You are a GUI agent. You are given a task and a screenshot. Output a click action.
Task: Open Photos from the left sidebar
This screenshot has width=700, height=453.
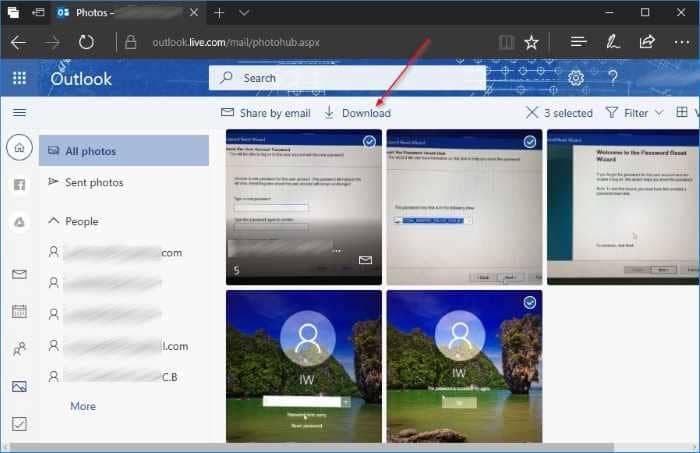19,386
